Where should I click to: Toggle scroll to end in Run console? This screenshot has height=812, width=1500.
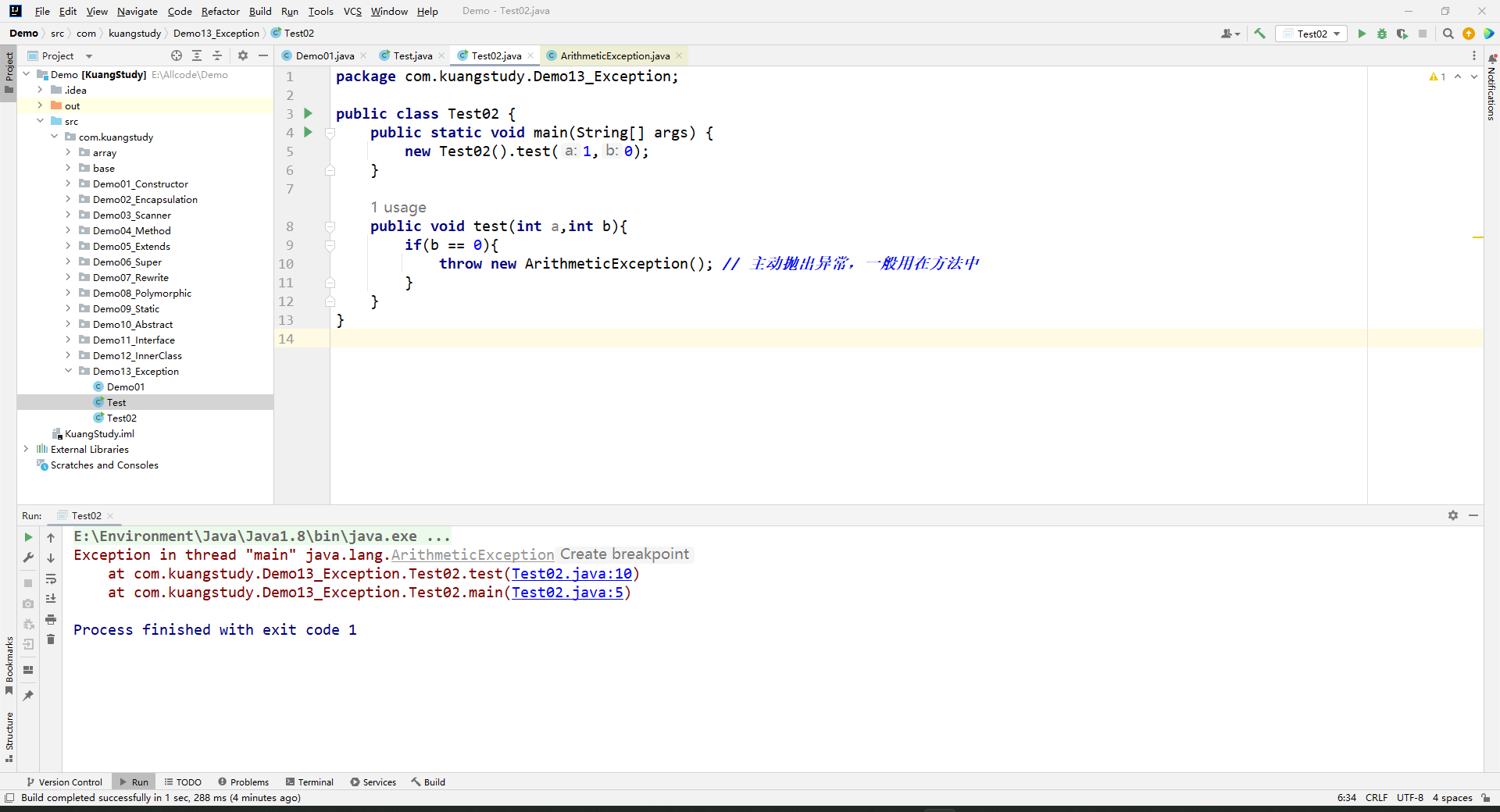51,599
